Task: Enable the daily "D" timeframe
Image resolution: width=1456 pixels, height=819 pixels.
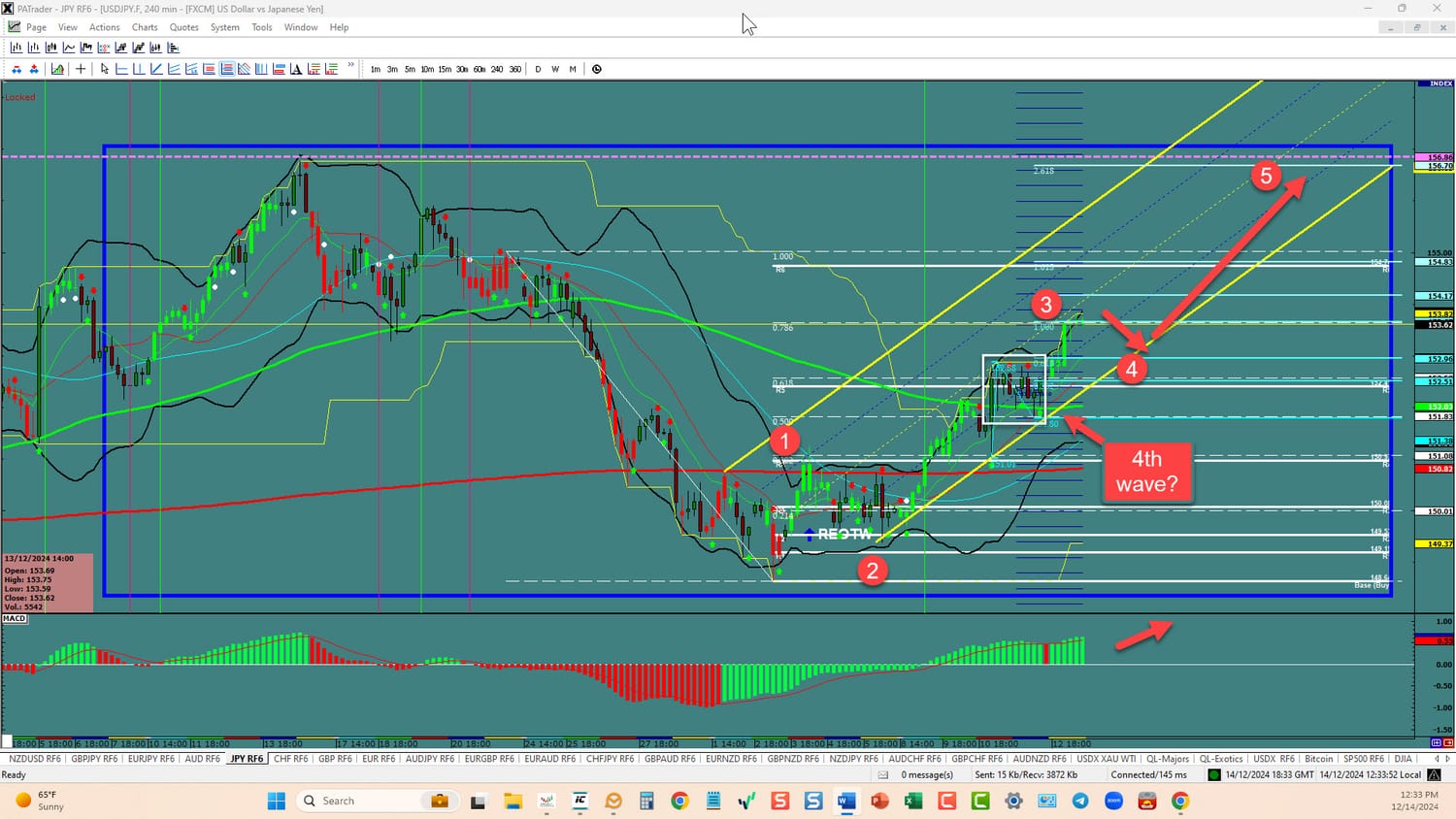Action: (x=538, y=69)
